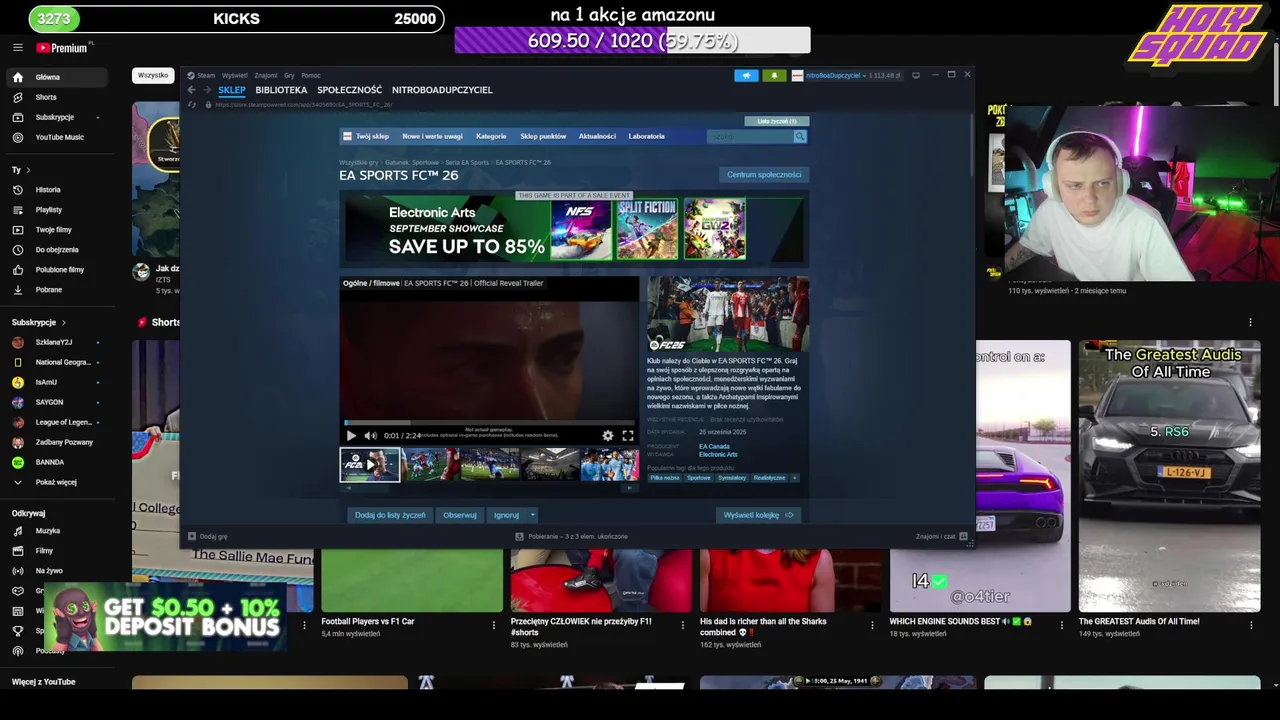Toggle trailer fullscreen

click(x=627, y=435)
